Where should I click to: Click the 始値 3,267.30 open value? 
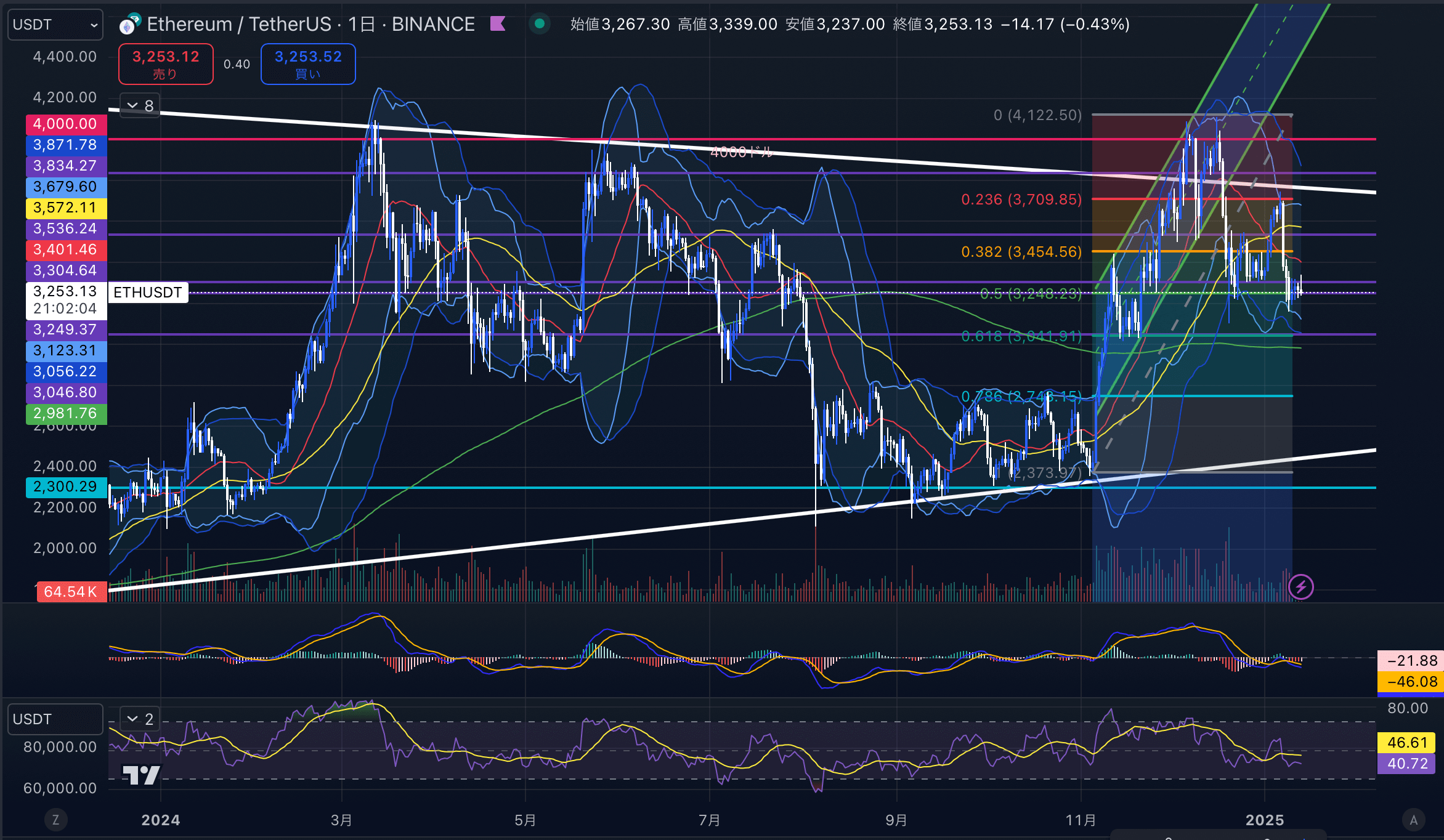[620, 24]
